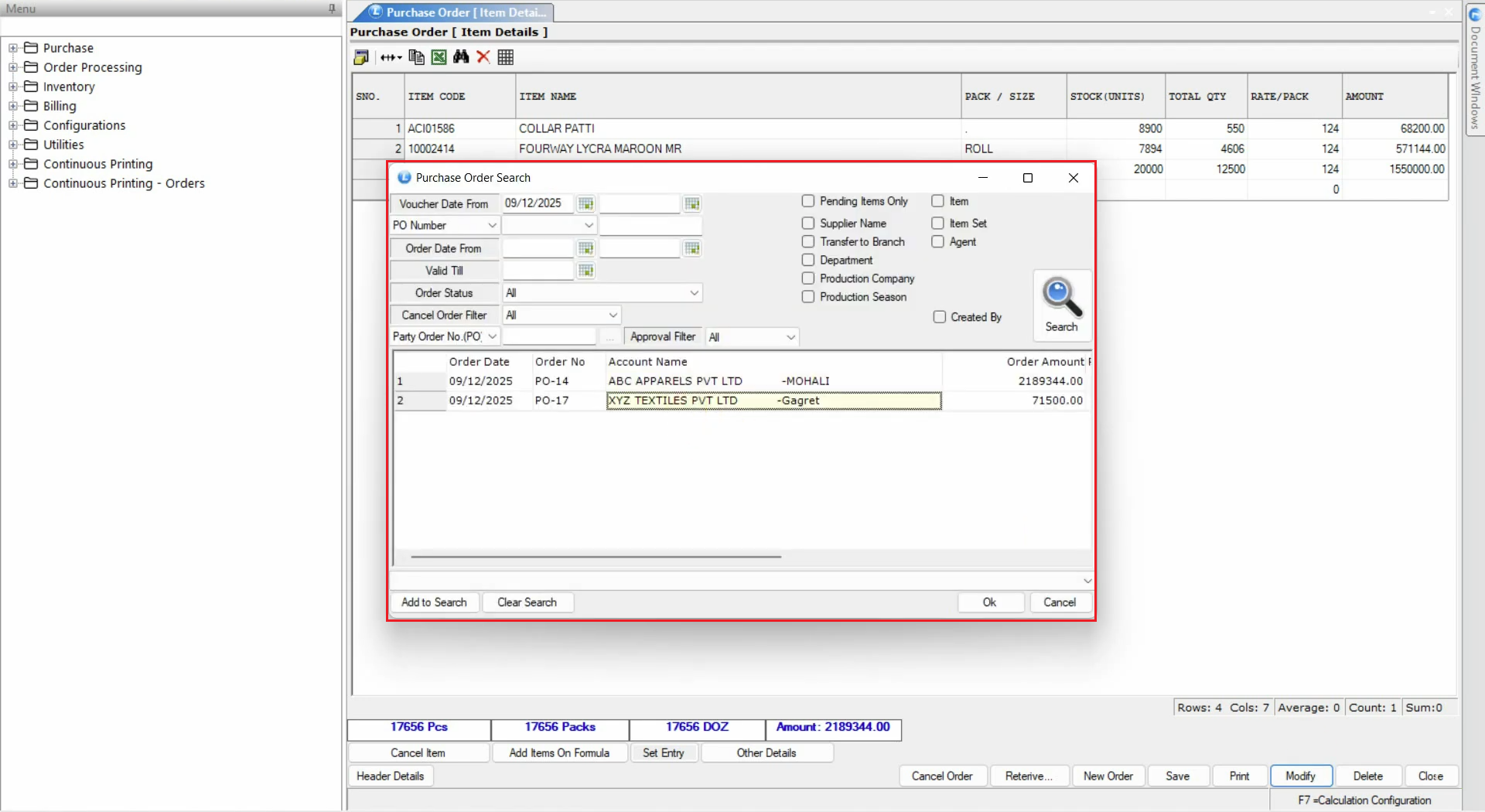Open the Billing menu folder
This screenshot has height=812, width=1485.
[x=60, y=106]
